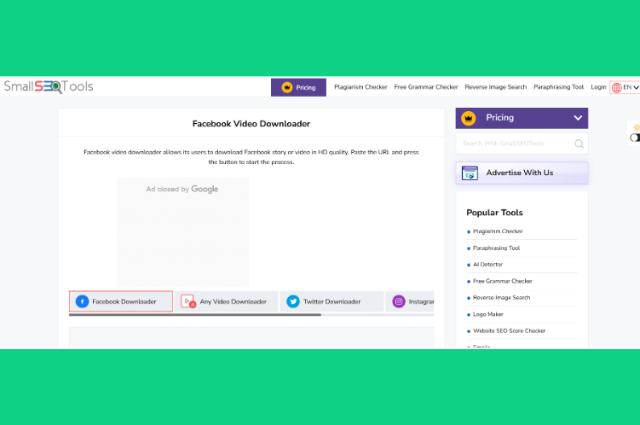Click the sun icon above the theme toggle
This screenshot has height=425, width=640.
tap(636, 127)
